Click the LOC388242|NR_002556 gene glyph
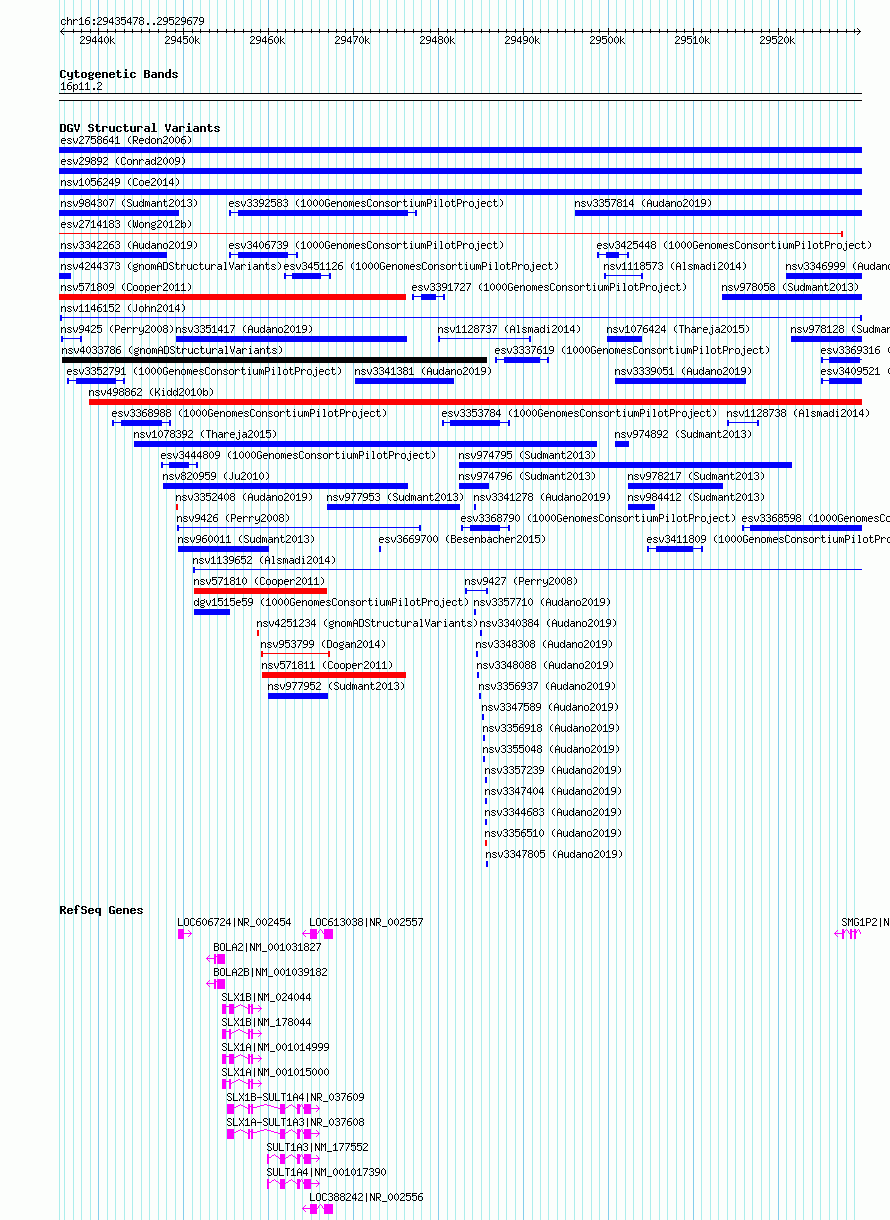 click(x=318, y=1208)
